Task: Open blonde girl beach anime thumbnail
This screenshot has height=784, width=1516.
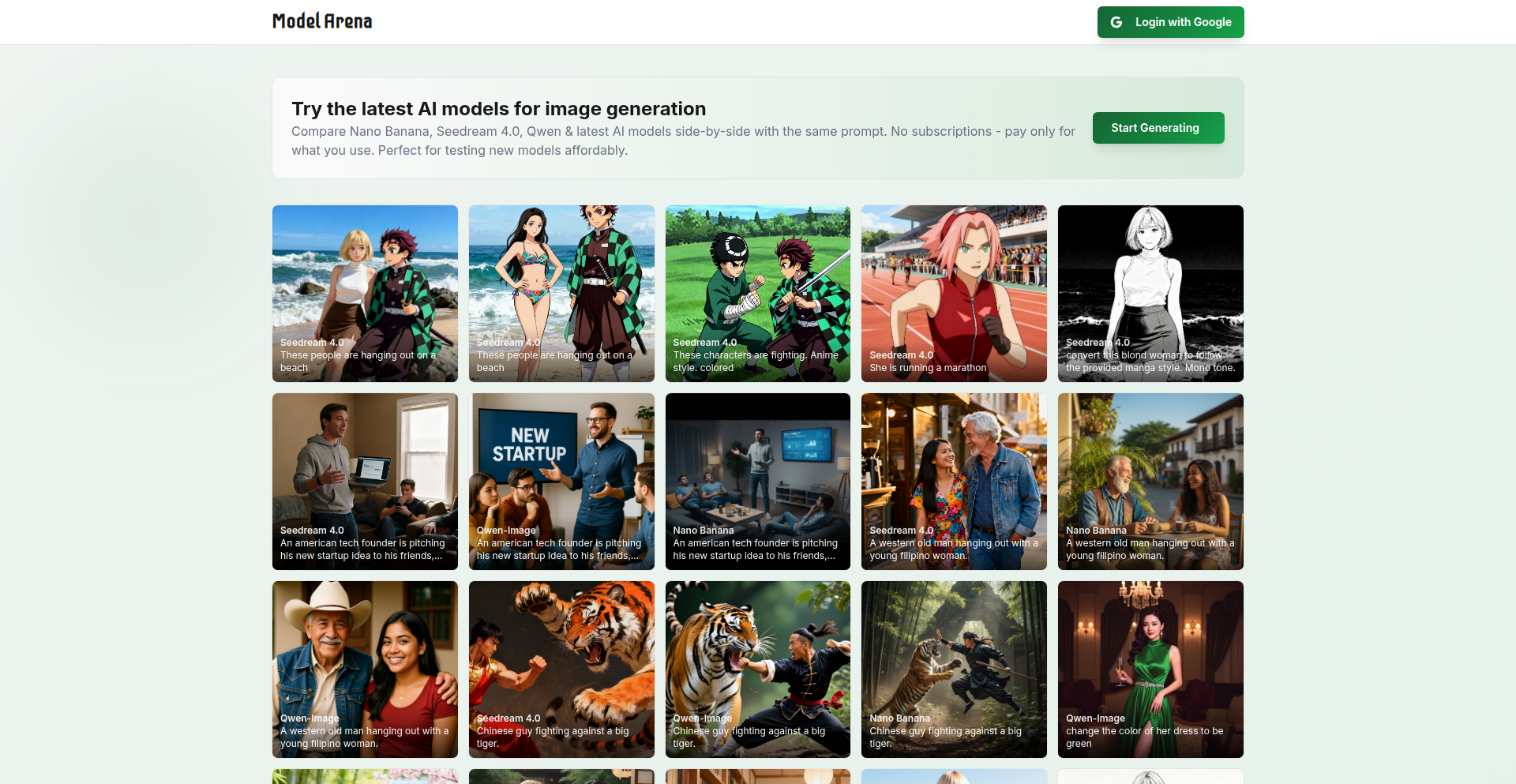Action: click(x=365, y=294)
